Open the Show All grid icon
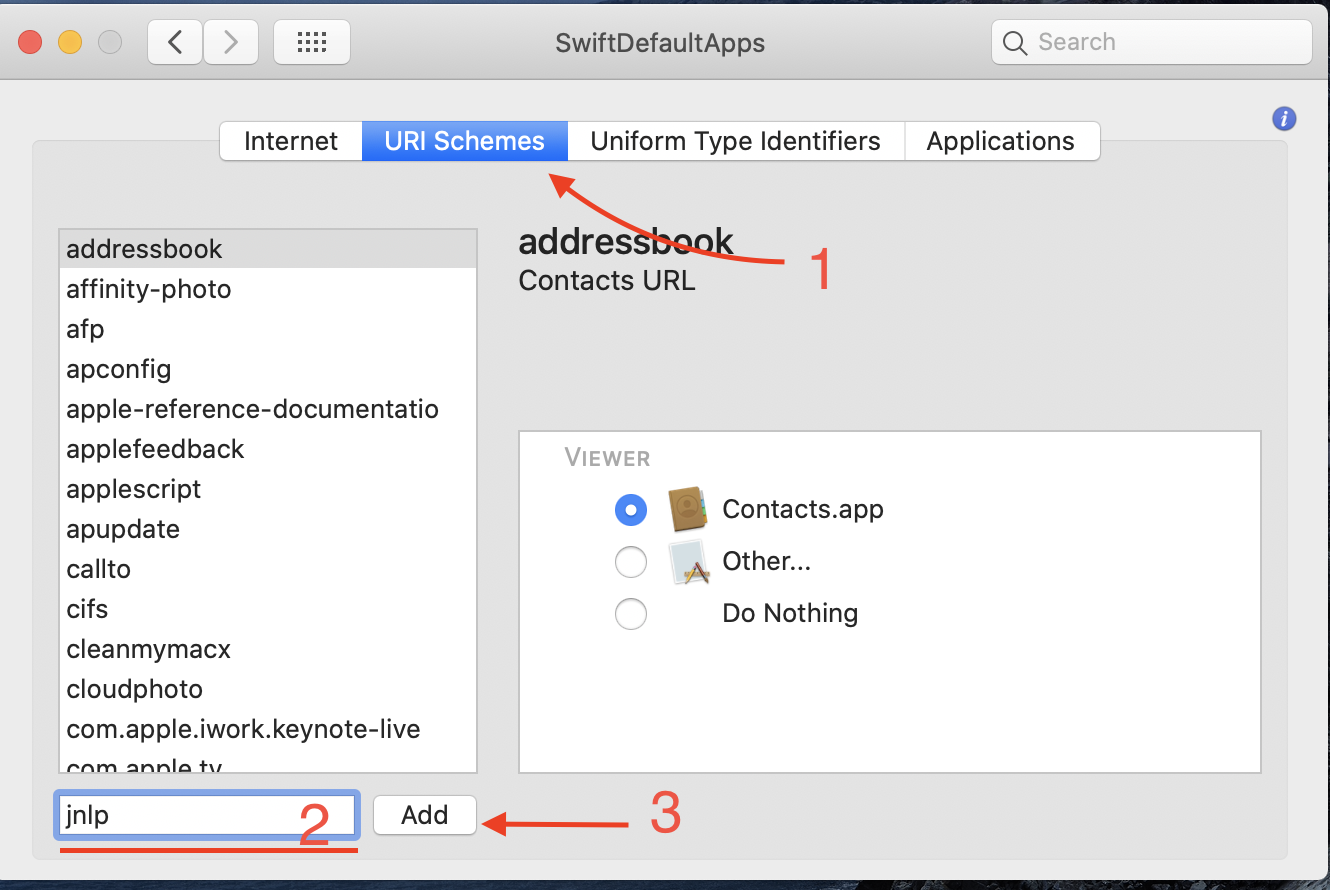Image resolution: width=1330 pixels, height=890 pixels. click(x=311, y=42)
